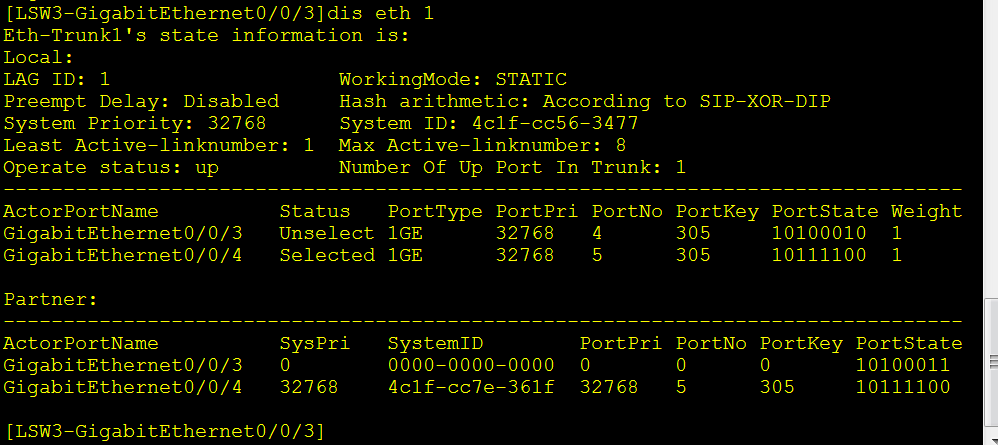Click the partner PortState value 10100011
The width and height of the screenshot is (998, 445).
click(x=903, y=365)
